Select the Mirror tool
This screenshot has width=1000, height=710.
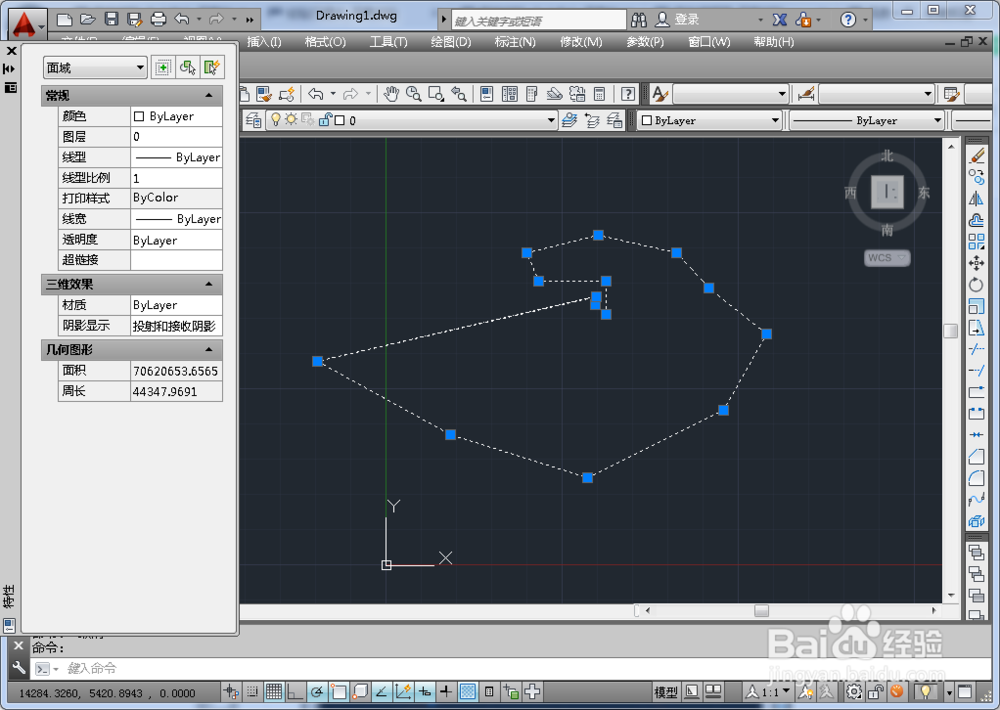point(976,198)
